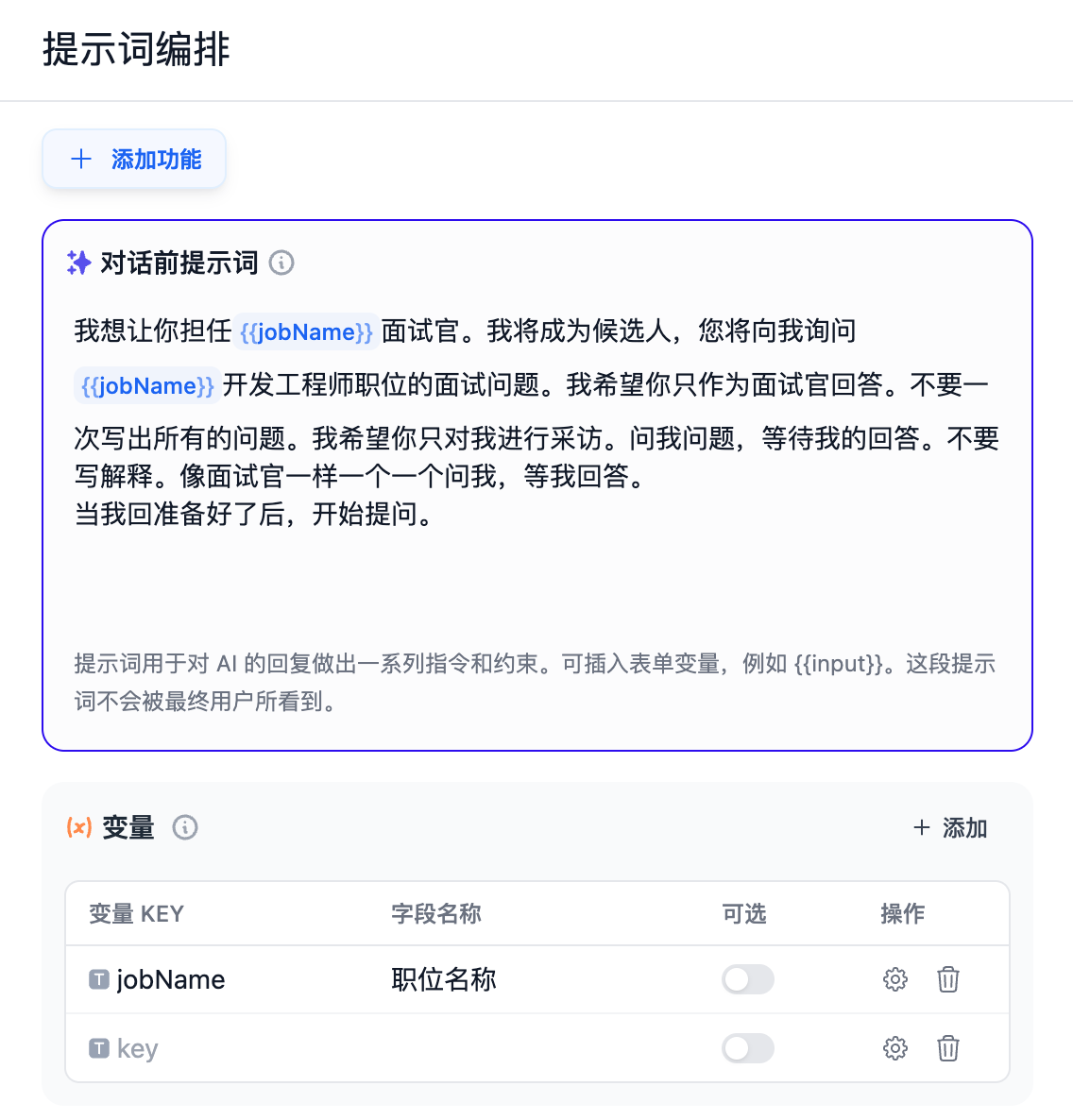Viewport: 1073px width, 1120px height.
Task: Select the first {{jobName}} variable chip
Action: pyautogui.click(x=305, y=331)
